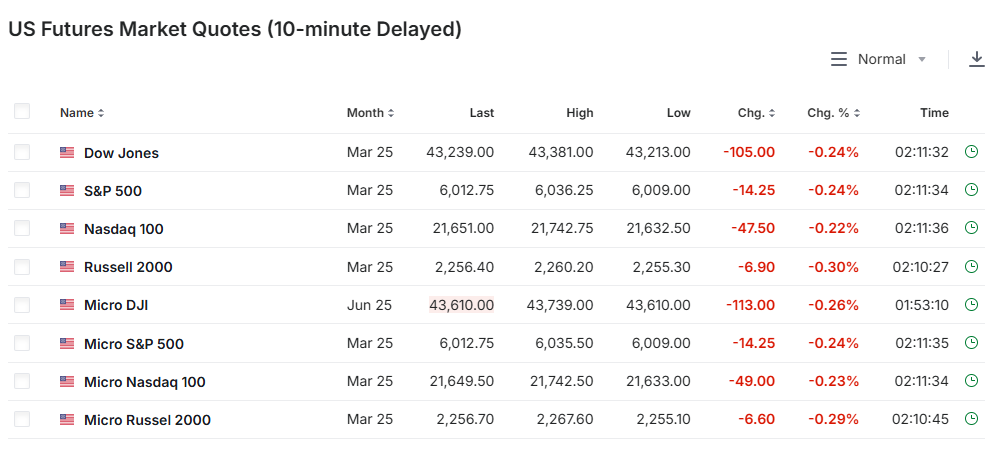
Task: Sort the table by Name column
Action: (82, 113)
